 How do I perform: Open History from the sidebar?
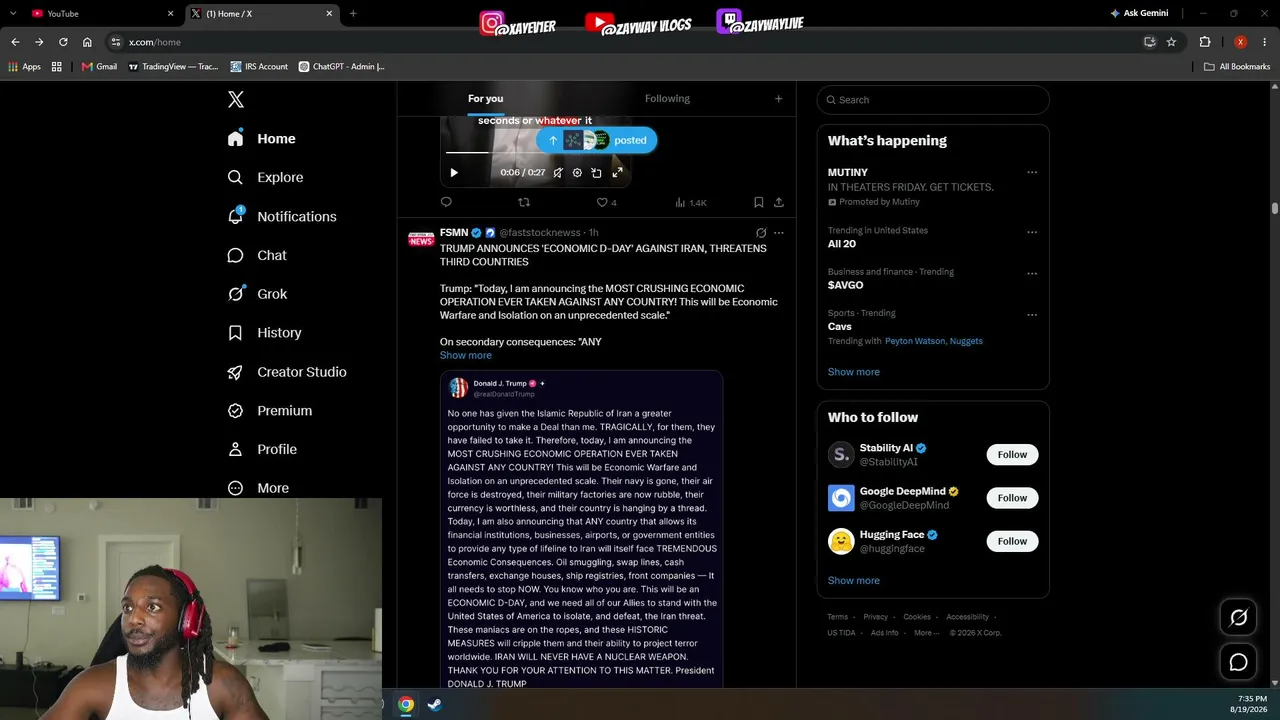[264, 333]
